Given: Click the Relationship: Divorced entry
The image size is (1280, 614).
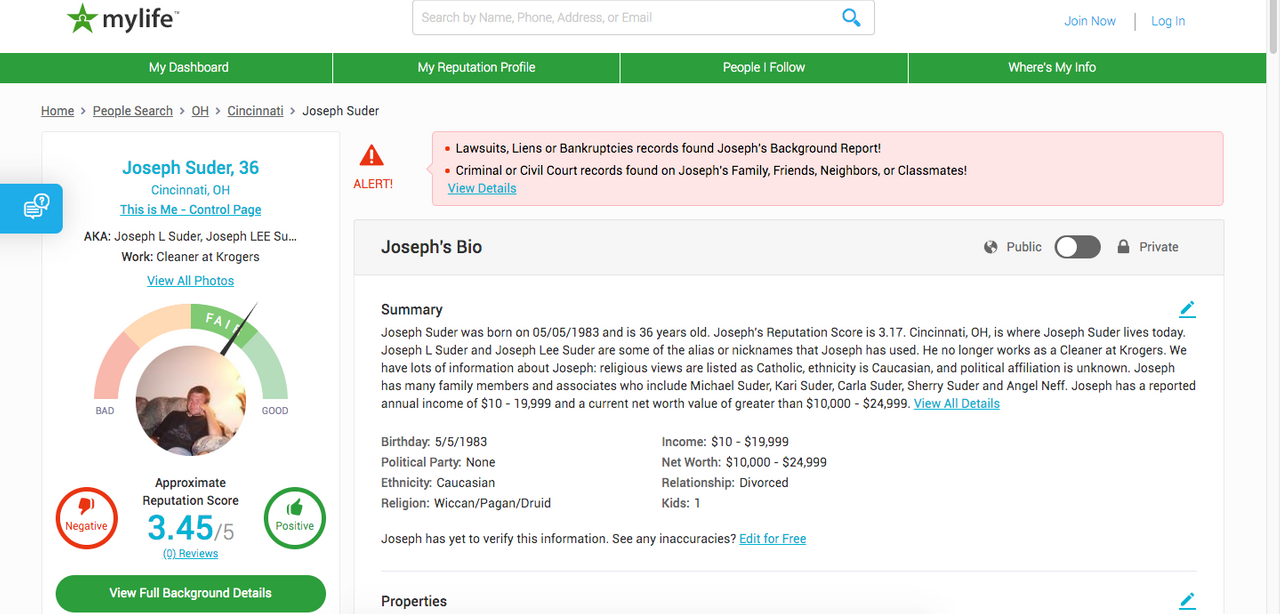Looking at the screenshot, I should 725,482.
